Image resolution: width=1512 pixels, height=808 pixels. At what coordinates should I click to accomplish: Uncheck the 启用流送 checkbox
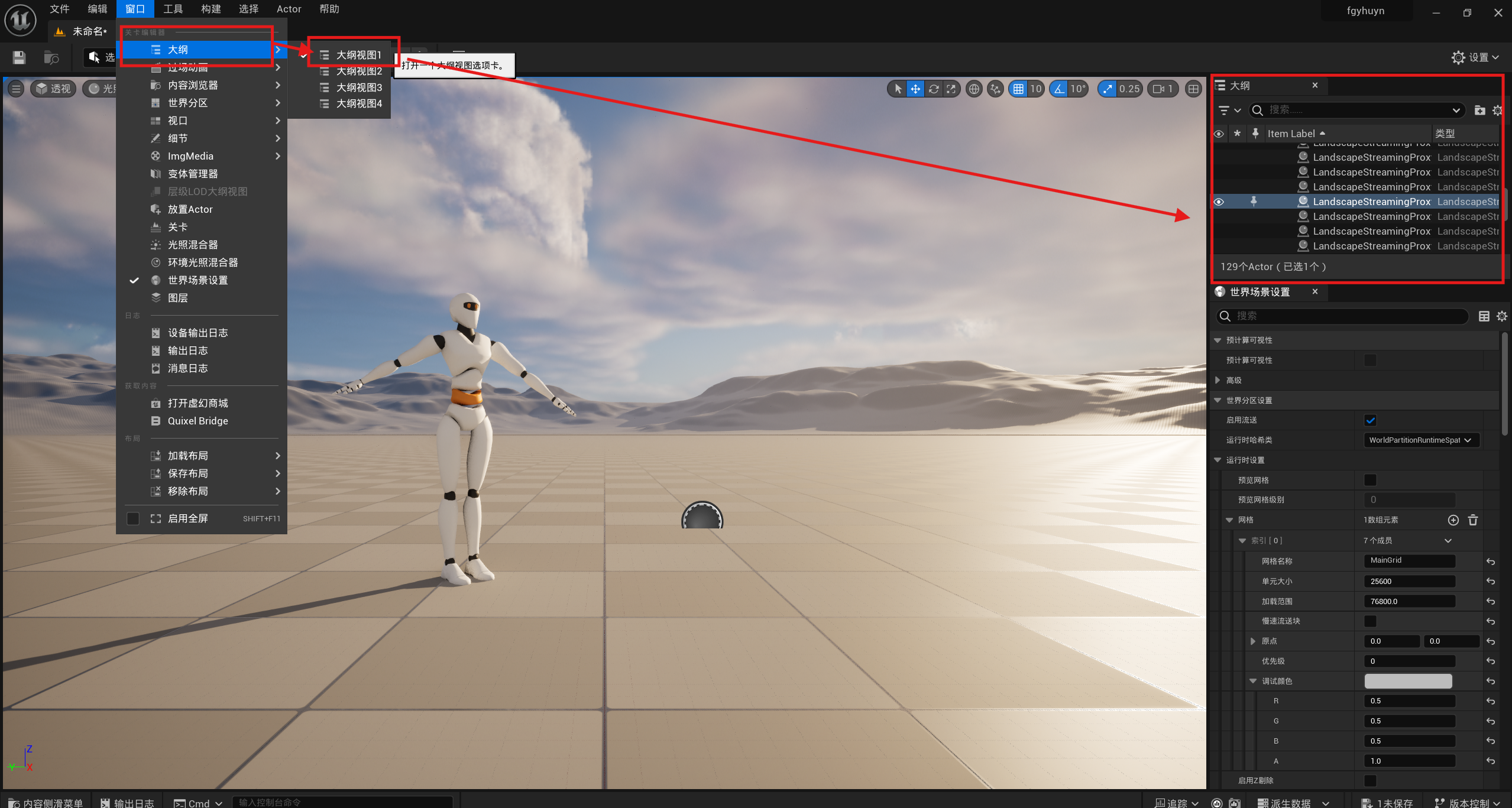point(1369,420)
